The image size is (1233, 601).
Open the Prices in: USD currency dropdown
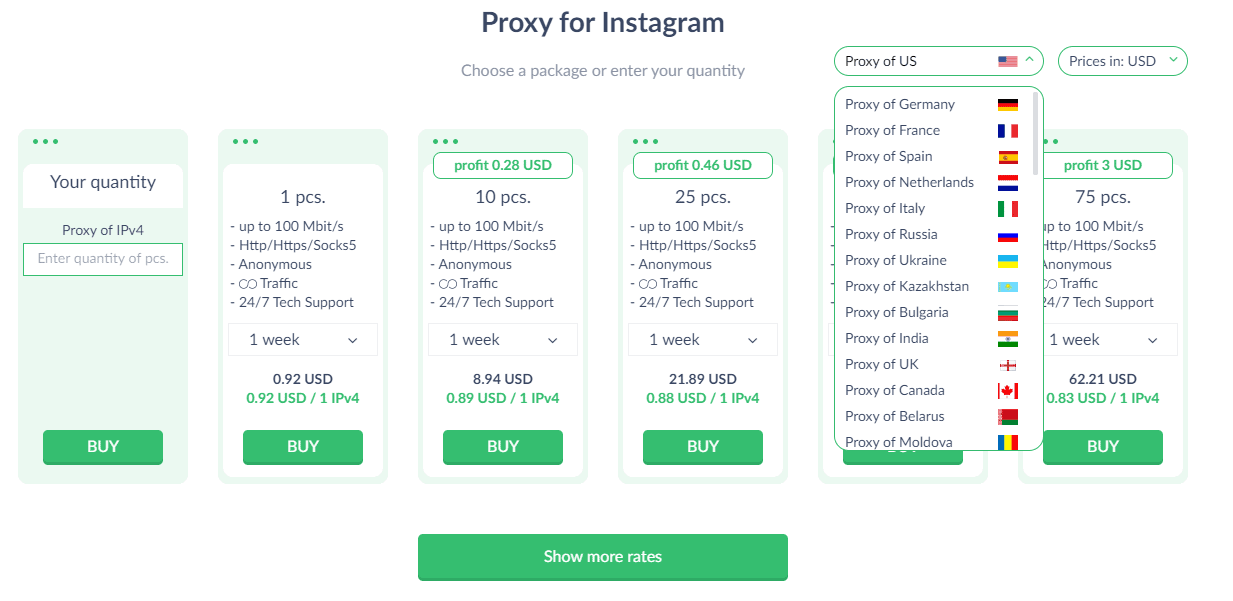click(x=1122, y=61)
